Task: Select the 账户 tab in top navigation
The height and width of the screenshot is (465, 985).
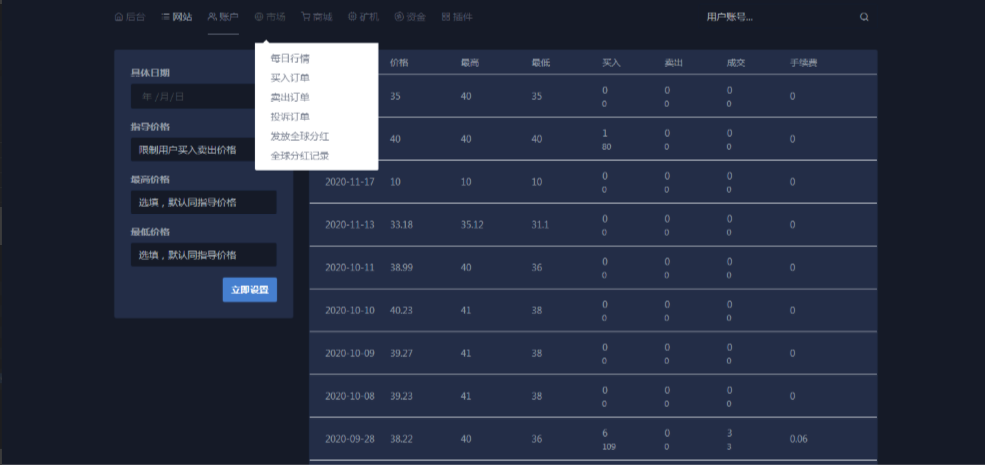Action: click(223, 17)
